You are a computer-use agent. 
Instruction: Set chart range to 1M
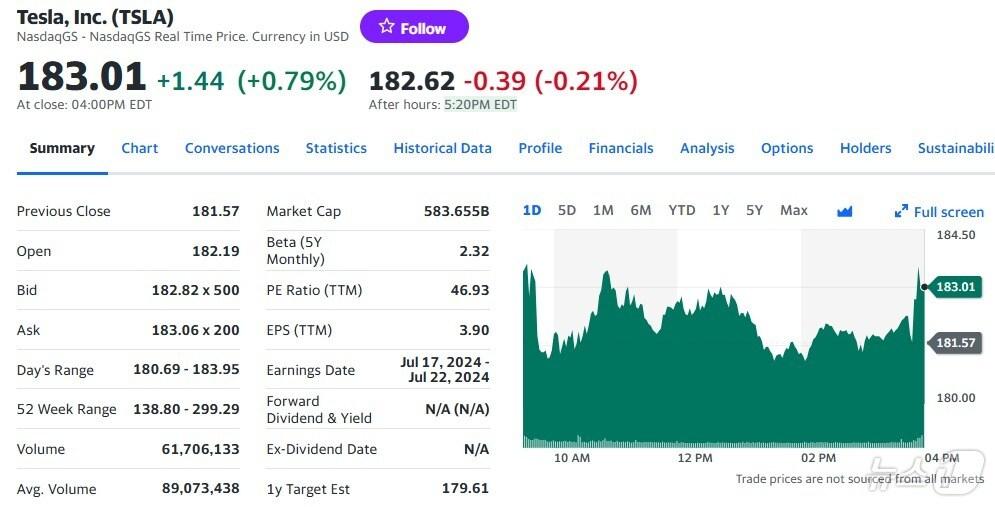[603, 210]
